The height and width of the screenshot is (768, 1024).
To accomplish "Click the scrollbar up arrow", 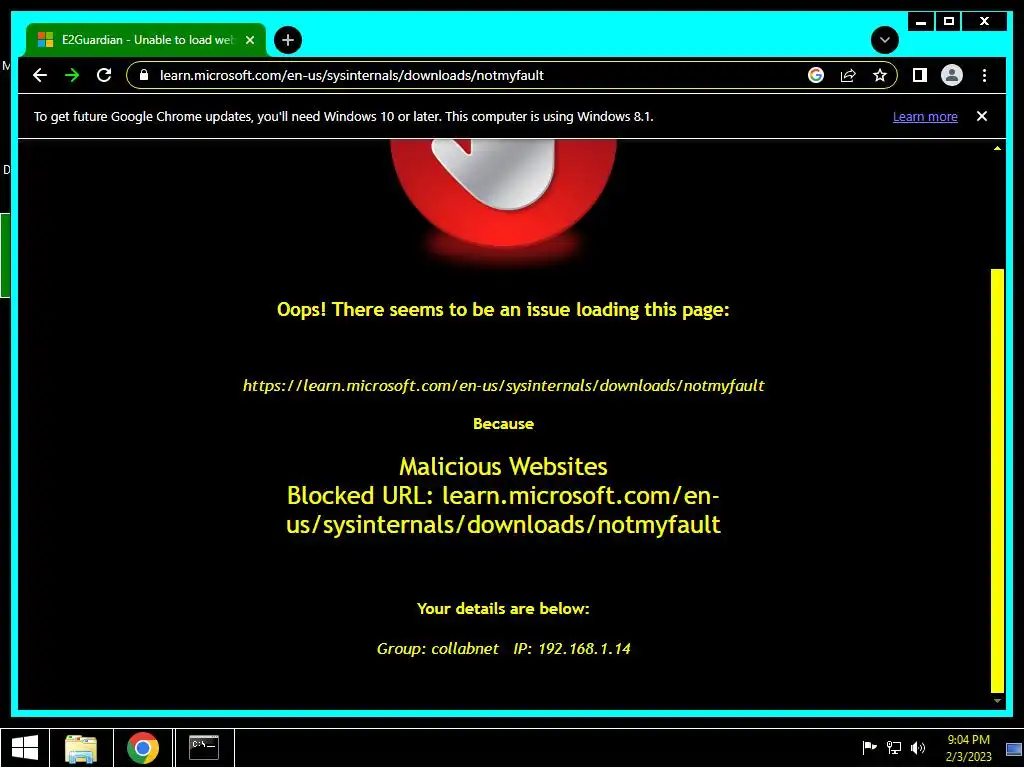I will click(997, 148).
